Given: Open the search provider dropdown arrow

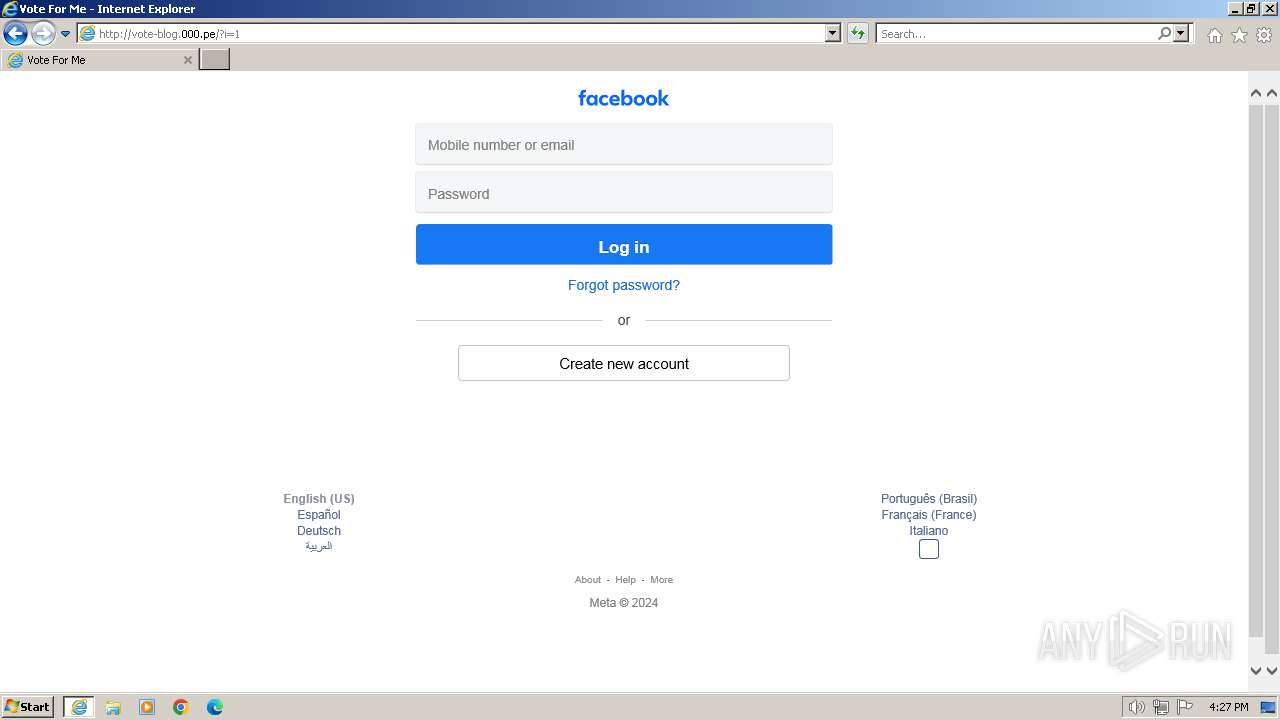Looking at the screenshot, I should coord(1182,34).
